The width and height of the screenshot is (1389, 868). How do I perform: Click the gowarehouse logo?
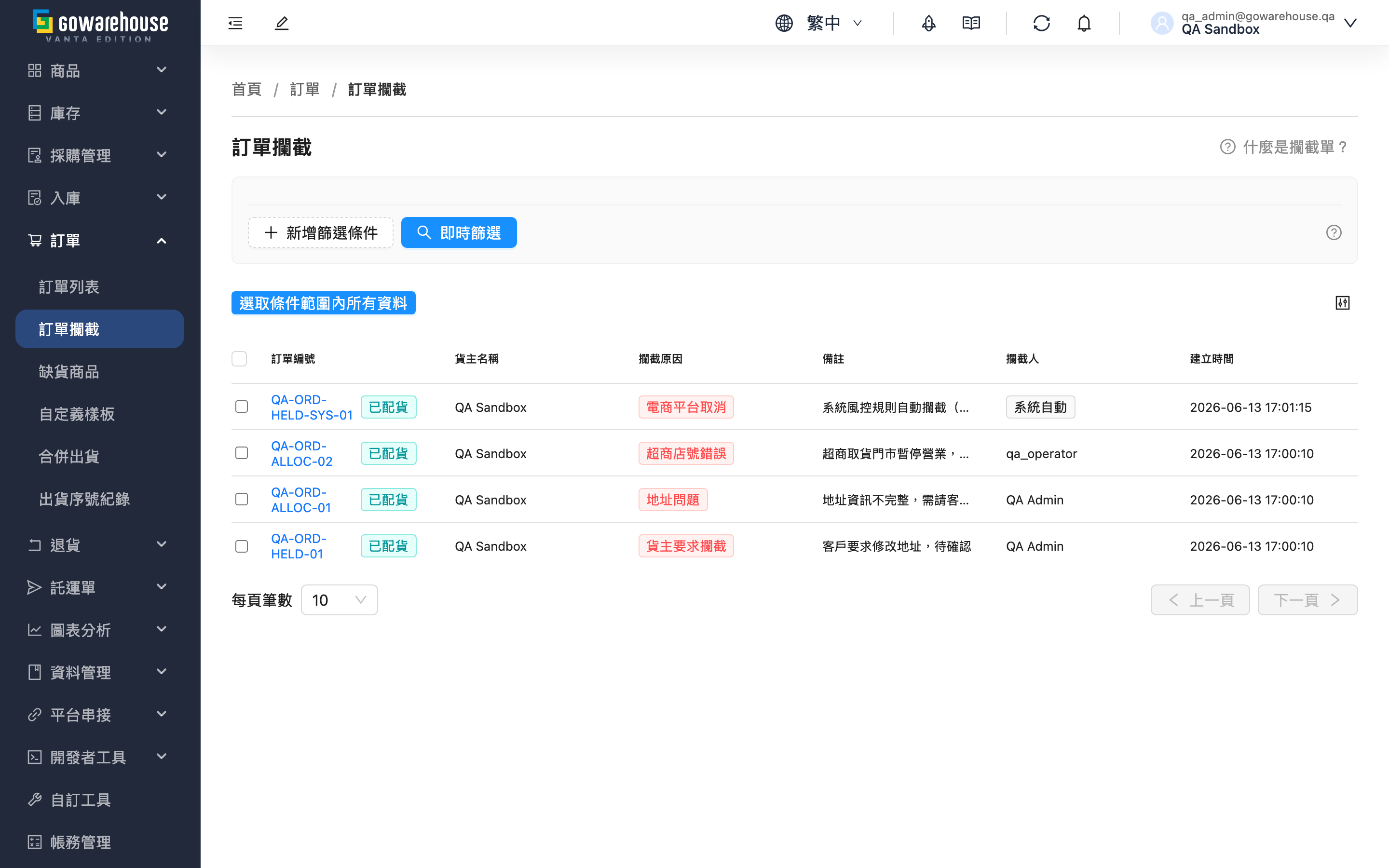100,25
